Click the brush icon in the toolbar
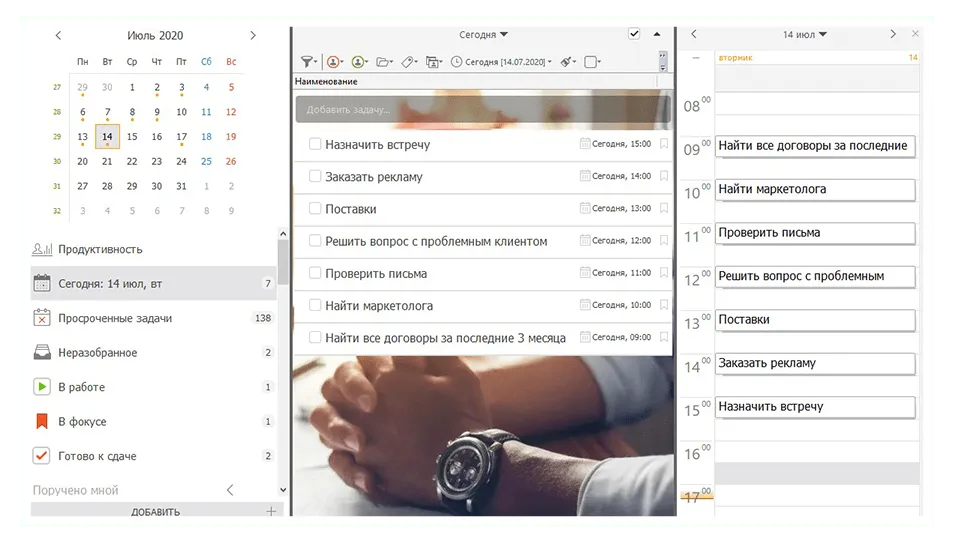This screenshot has width=954, height=546. pyautogui.click(x=567, y=62)
